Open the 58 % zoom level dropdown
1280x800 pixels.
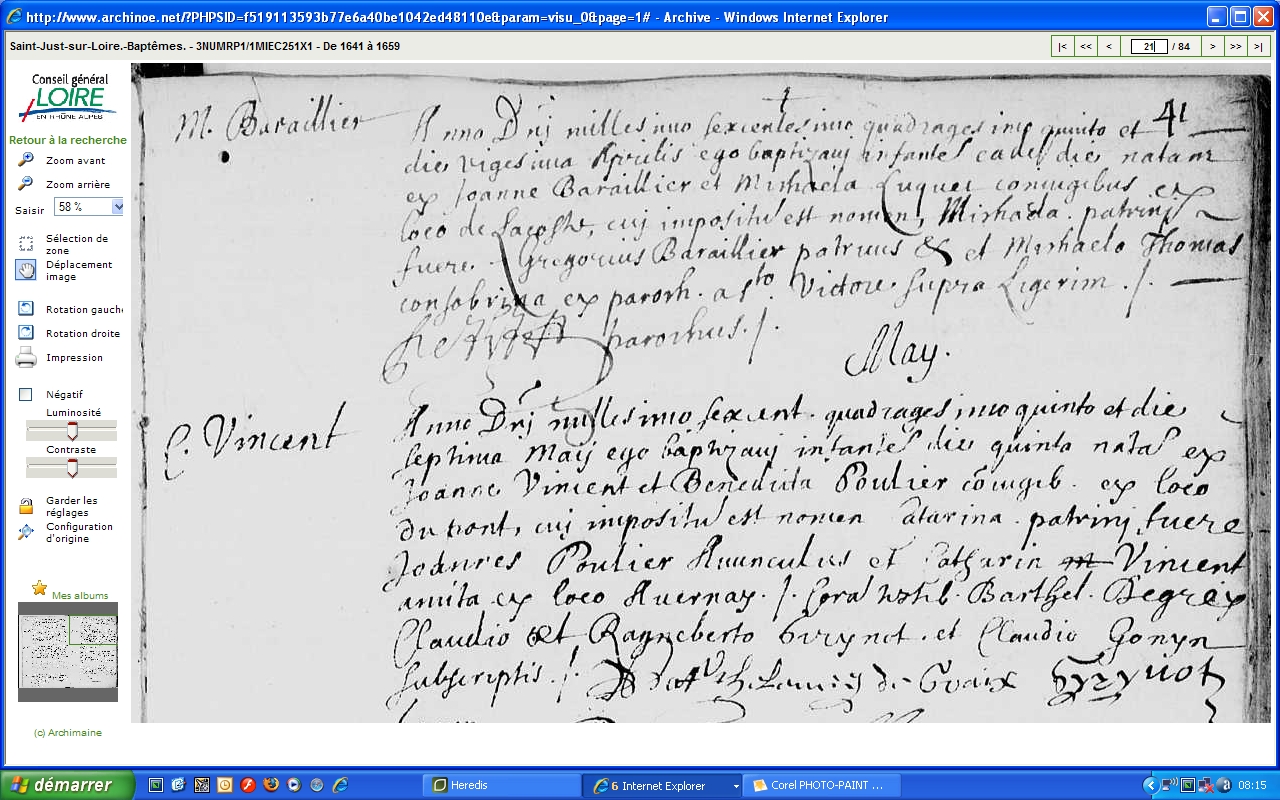coord(118,207)
